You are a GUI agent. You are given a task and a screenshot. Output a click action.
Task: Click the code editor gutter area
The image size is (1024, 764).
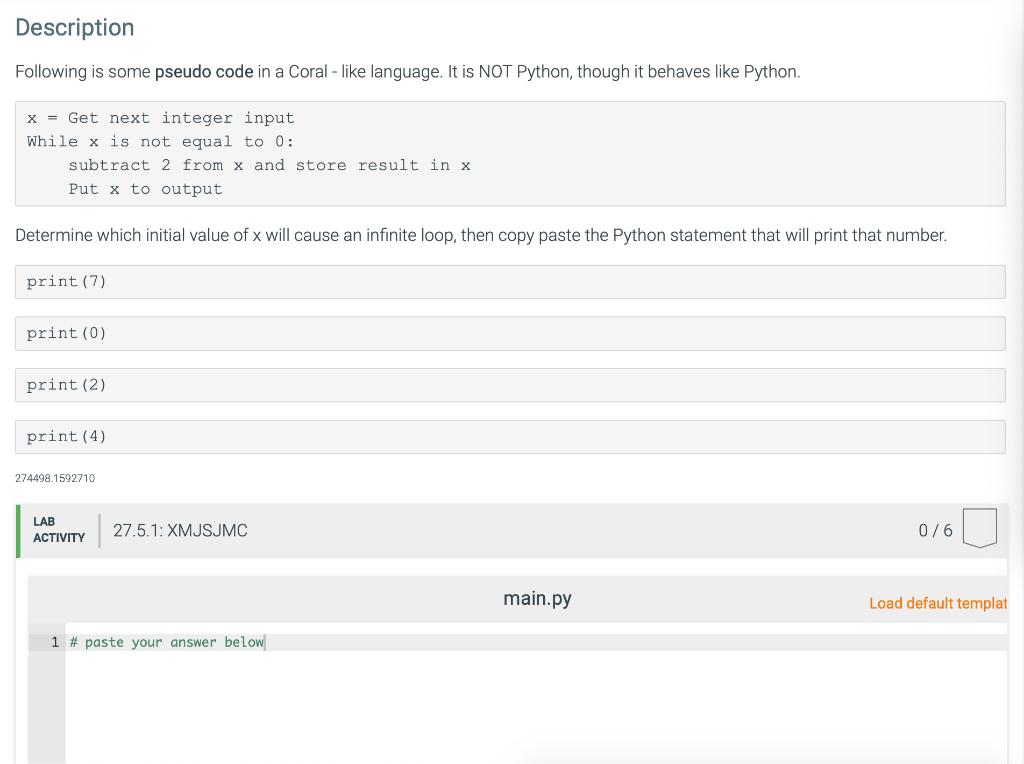pos(50,700)
